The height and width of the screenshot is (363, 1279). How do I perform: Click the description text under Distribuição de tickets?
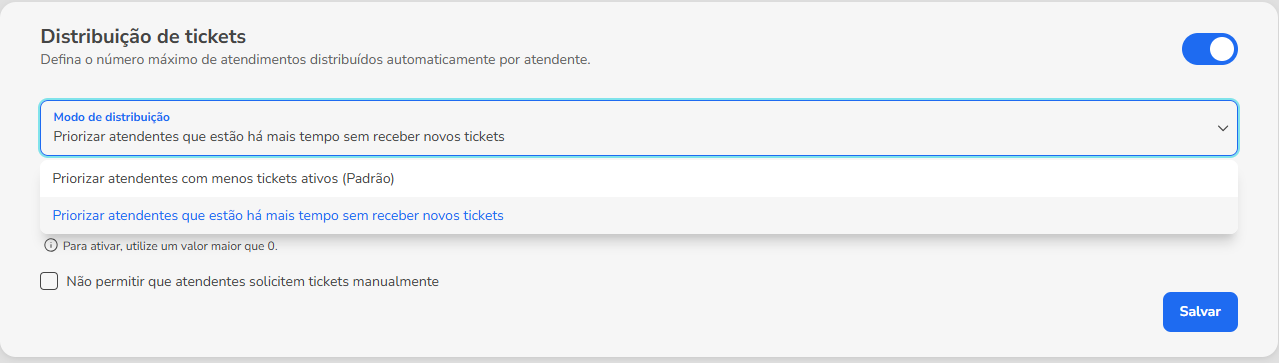pos(316,60)
